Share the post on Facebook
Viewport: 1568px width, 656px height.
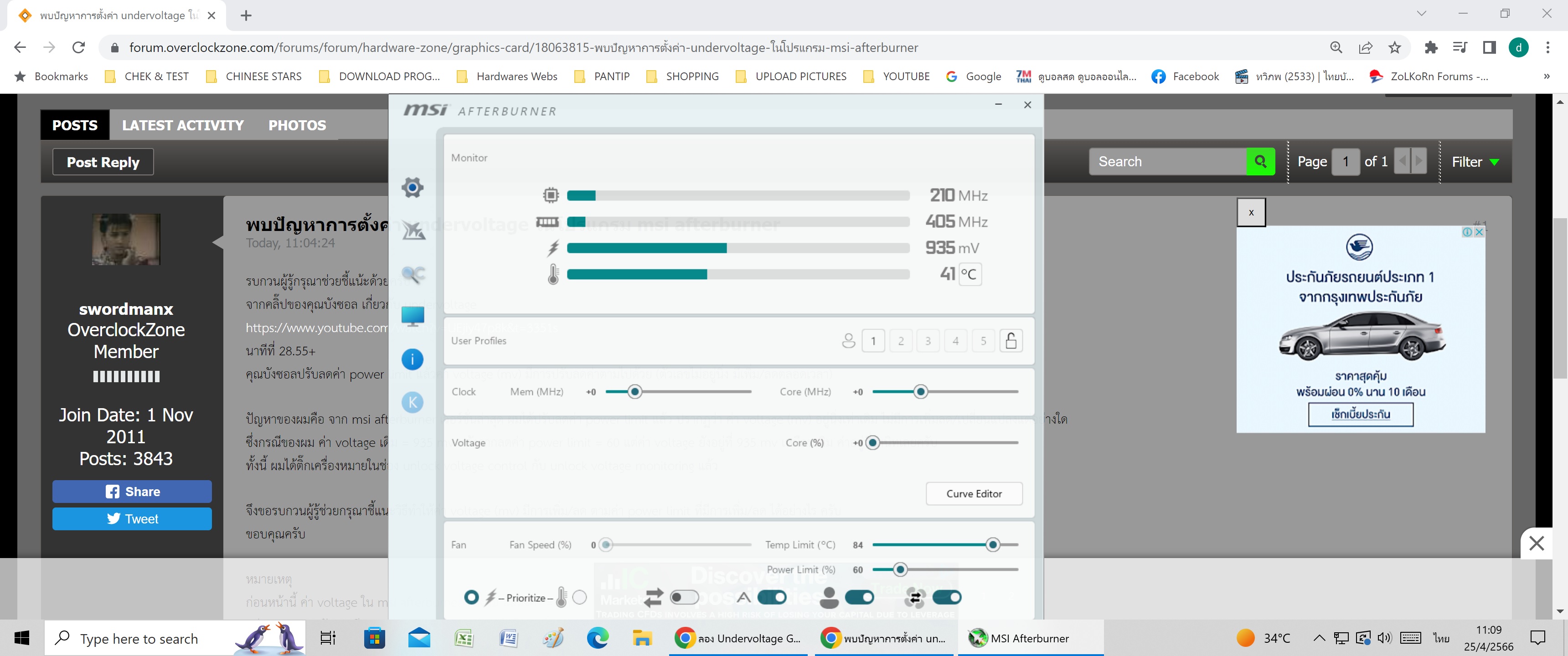(x=132, y=492)
